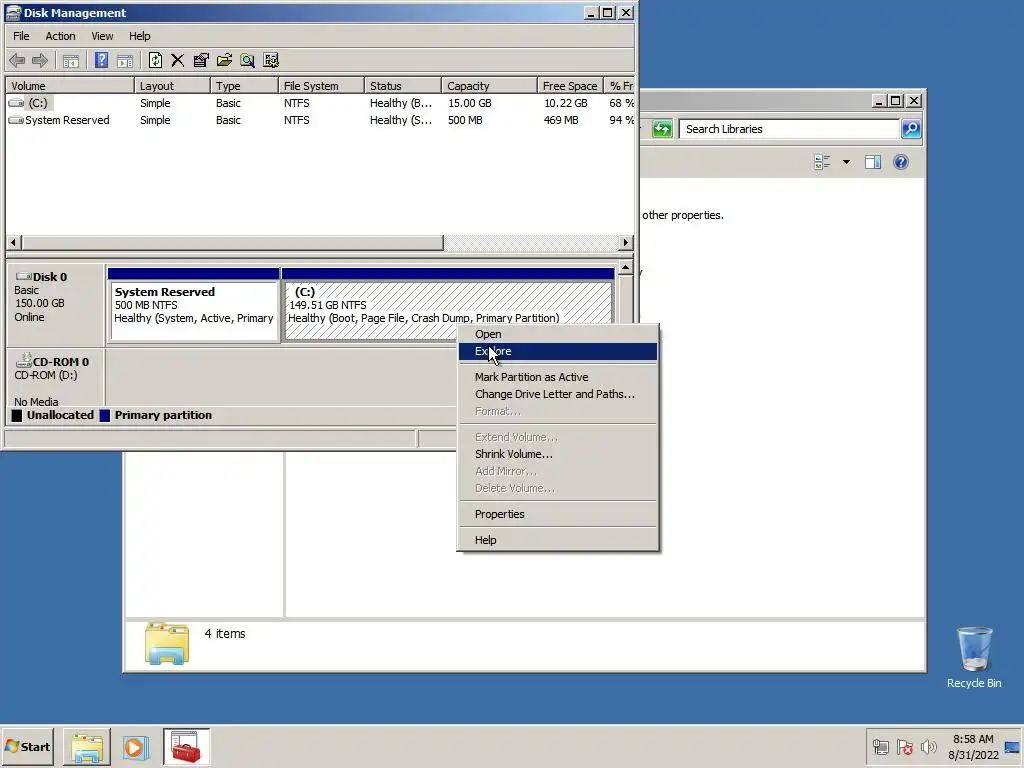Select Change Drive Letter and Paths
The width and height of the screenshot is (1024, 768).
[558, 394]
